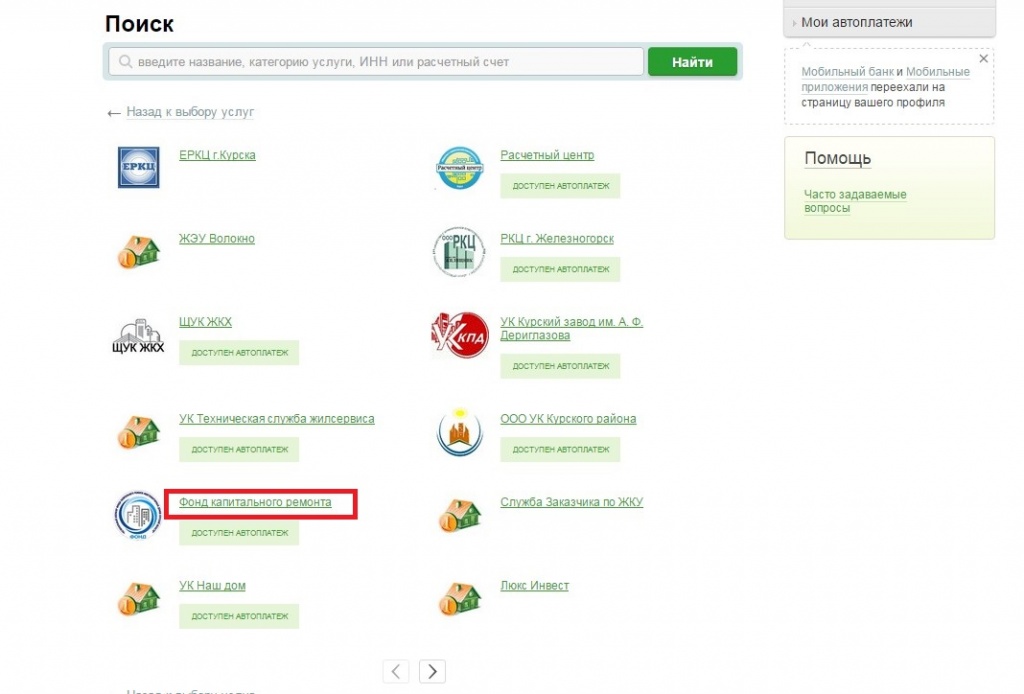1024x694 pixels.
Task: Close the Мобильный банк notice
Action: coord(984,59)
